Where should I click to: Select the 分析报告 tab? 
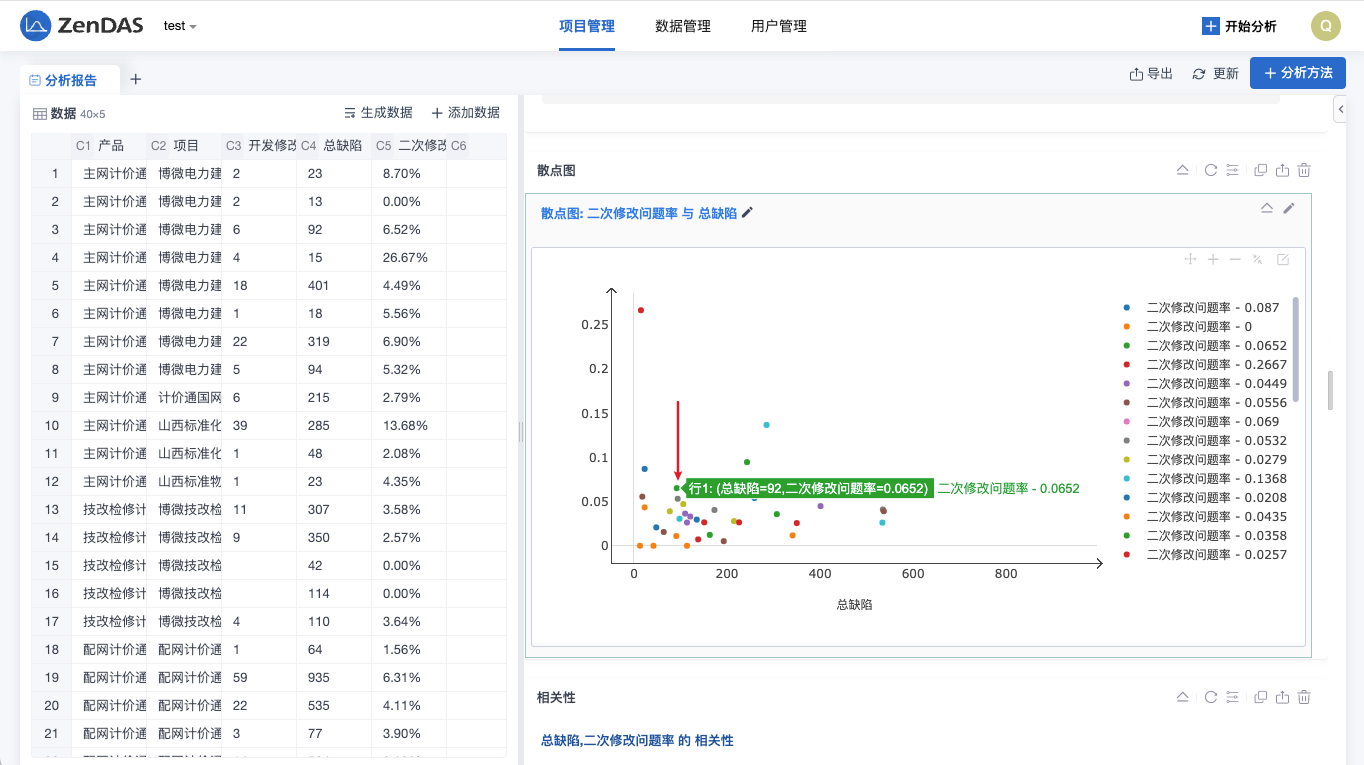70,80
